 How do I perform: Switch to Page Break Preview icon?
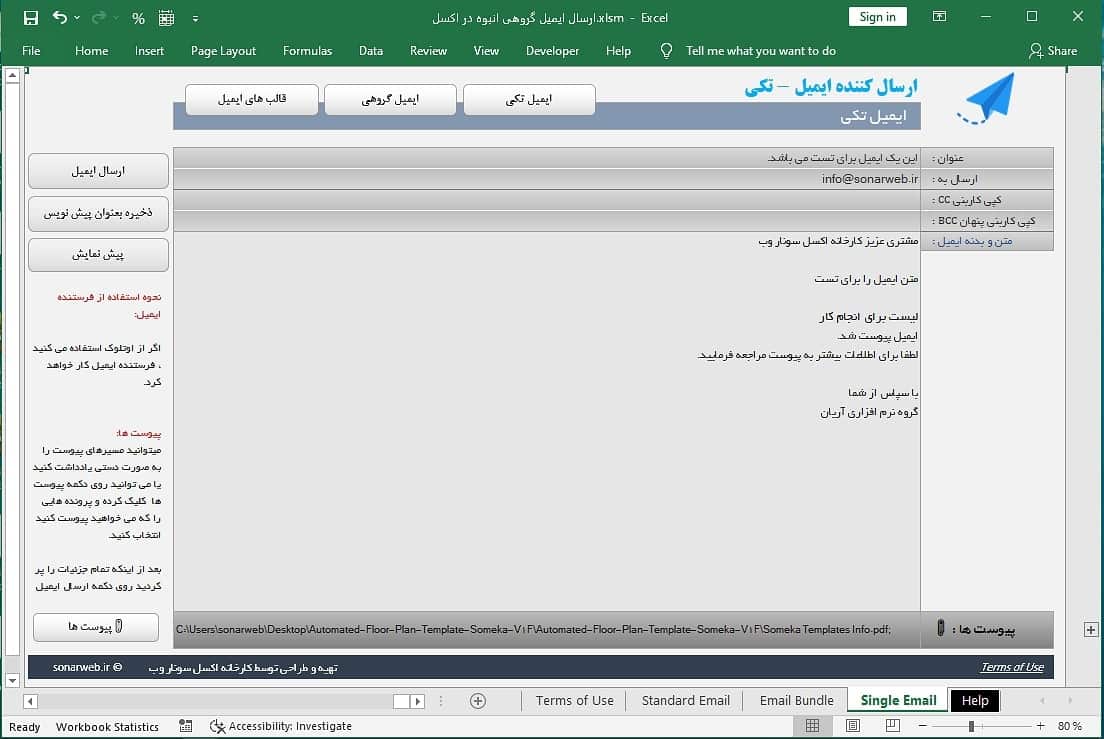click(x=892, y=726)
